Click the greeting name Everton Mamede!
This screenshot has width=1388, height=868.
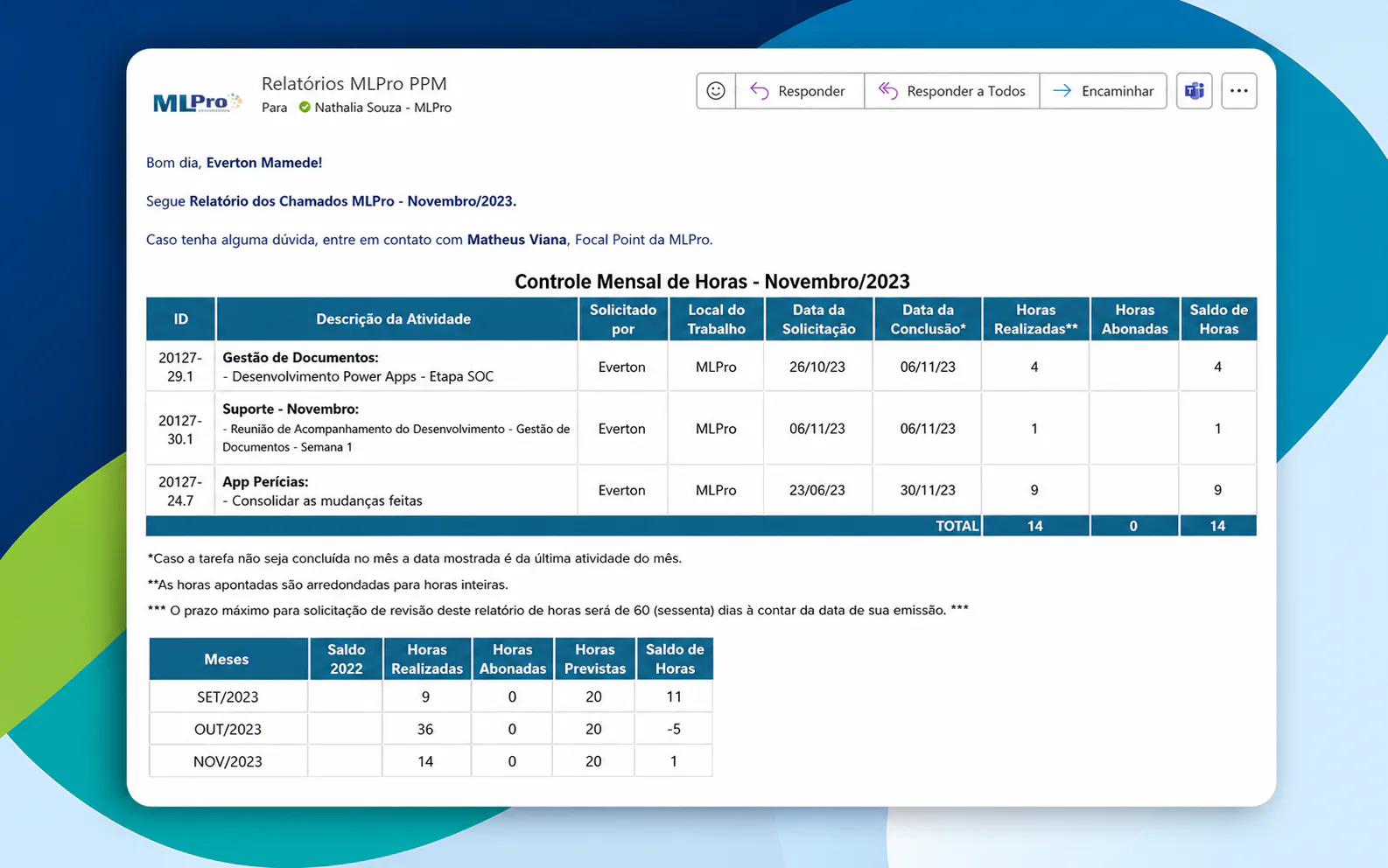(264, 163)
